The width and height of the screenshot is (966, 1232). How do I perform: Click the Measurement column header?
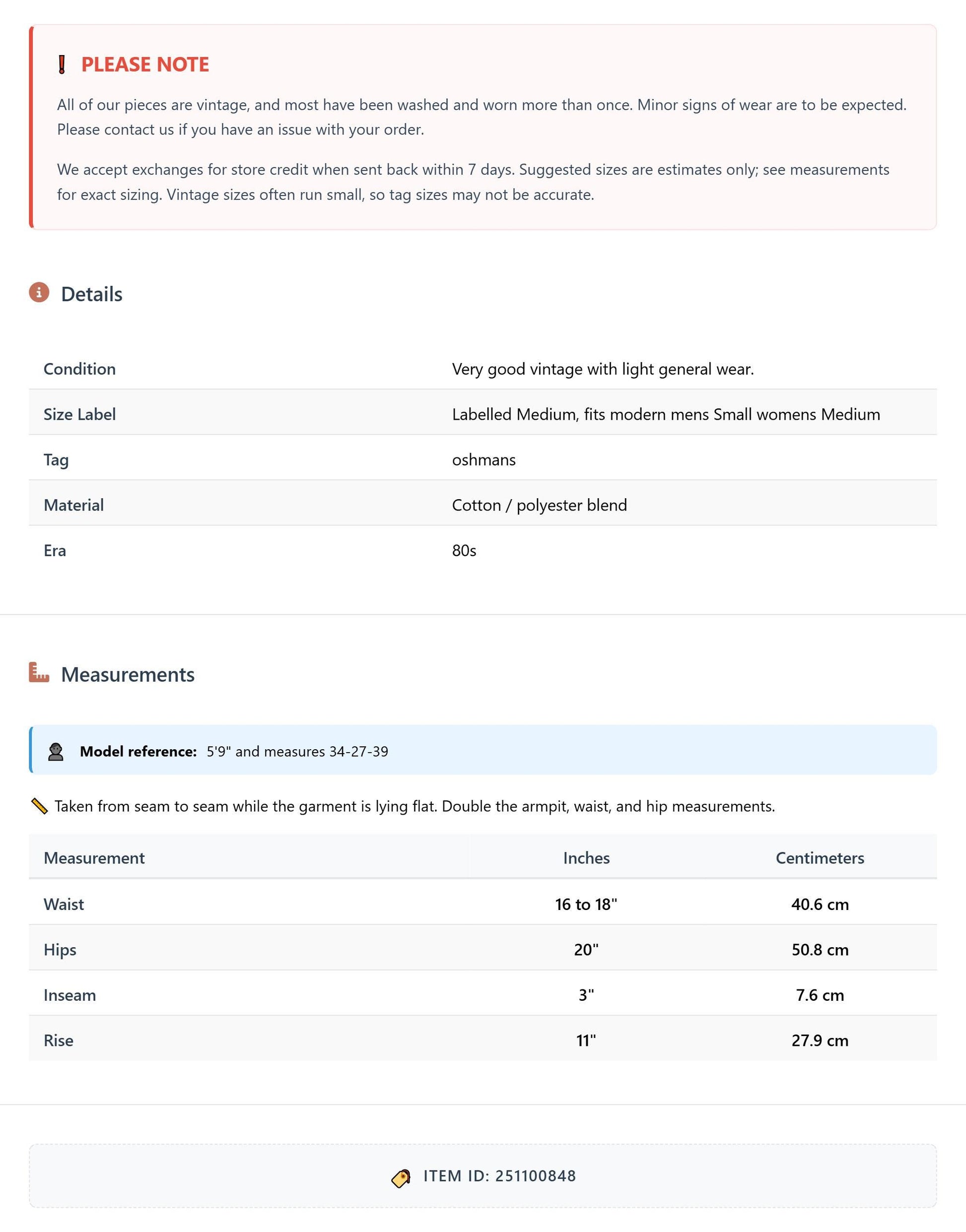(94, 858)
